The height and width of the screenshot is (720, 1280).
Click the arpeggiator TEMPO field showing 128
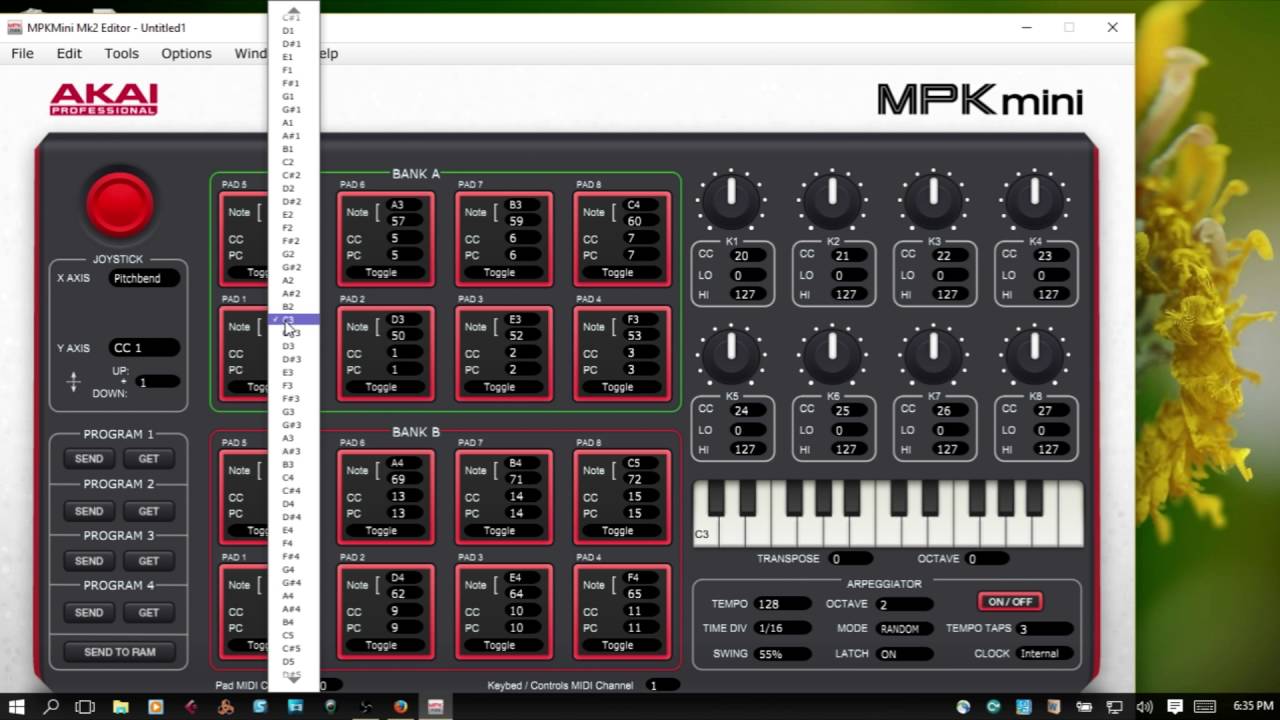(x=783, y=604)
